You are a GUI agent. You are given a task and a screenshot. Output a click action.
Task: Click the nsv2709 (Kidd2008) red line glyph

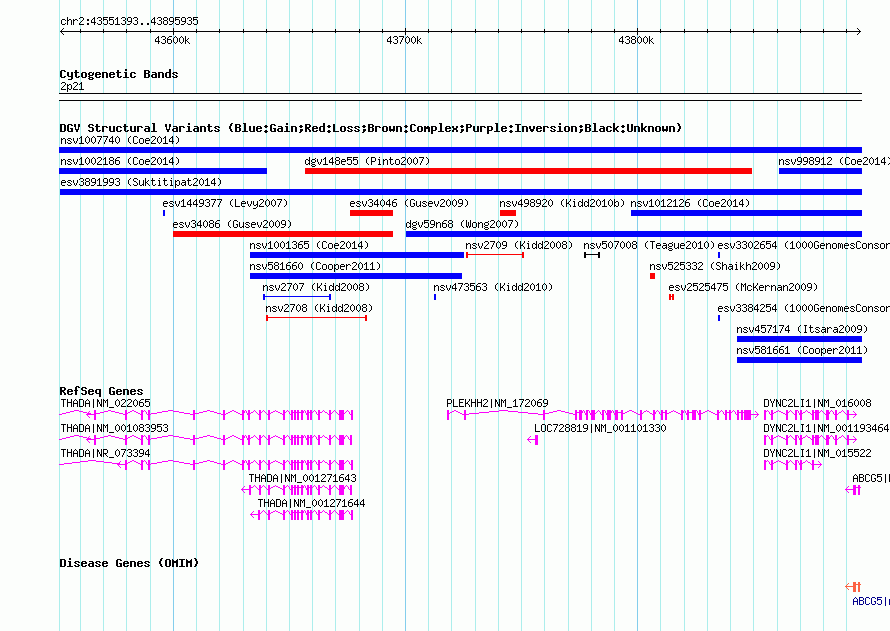click(494, 255)
